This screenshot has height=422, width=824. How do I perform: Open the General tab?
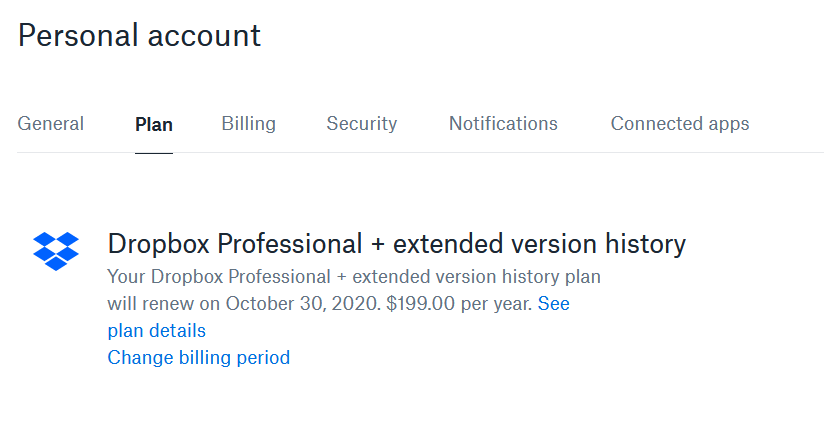[51, 124]
